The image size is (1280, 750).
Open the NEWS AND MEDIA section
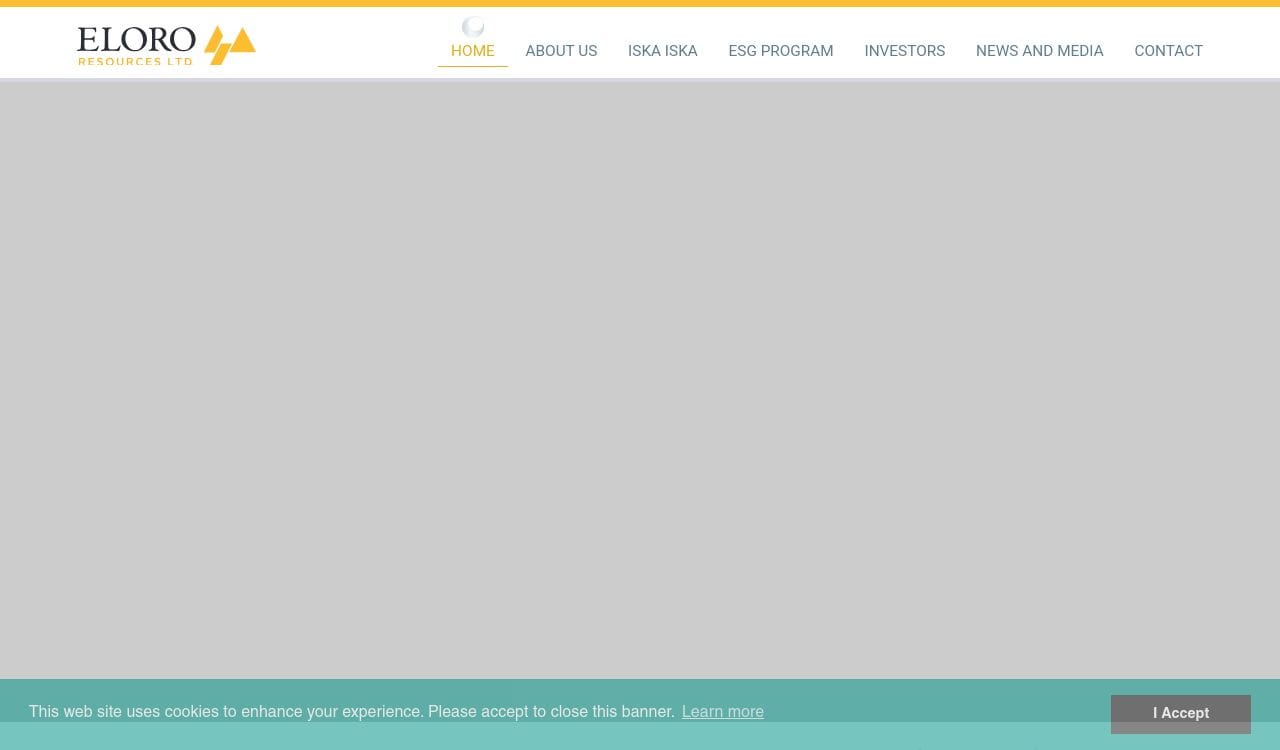[1039, 51]
